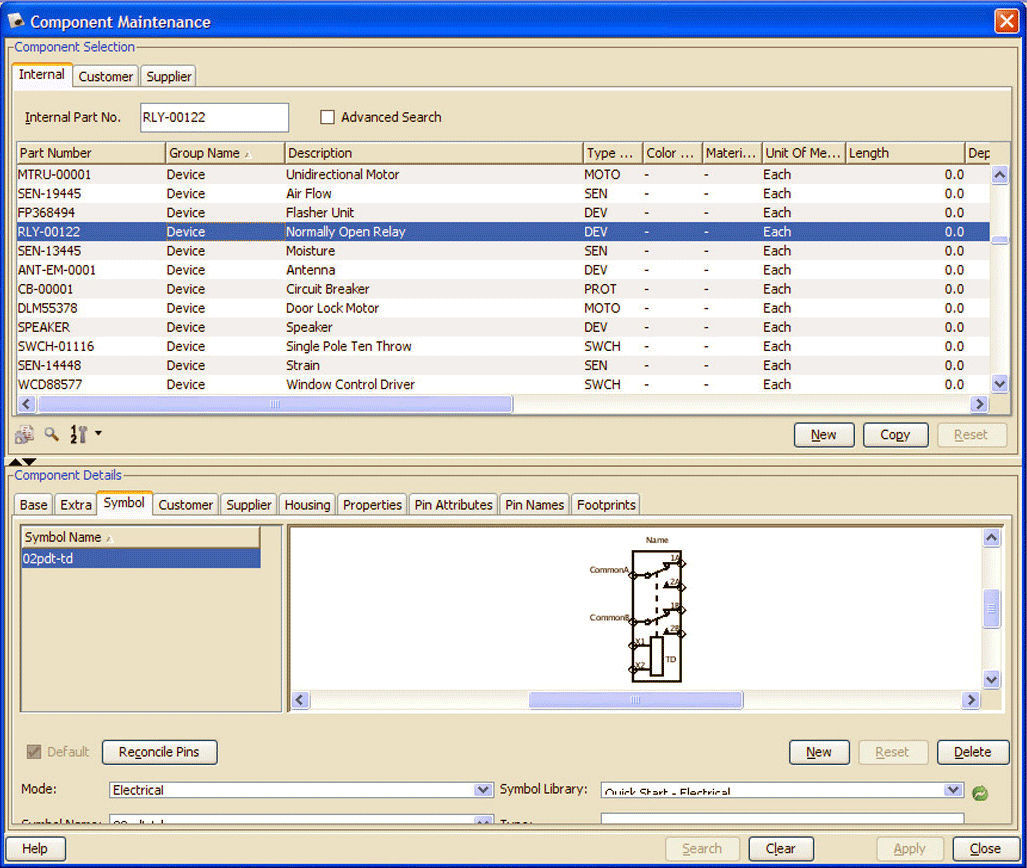1027x868 pixels.
Task: Click the Clear button
Action: (781, 848)
